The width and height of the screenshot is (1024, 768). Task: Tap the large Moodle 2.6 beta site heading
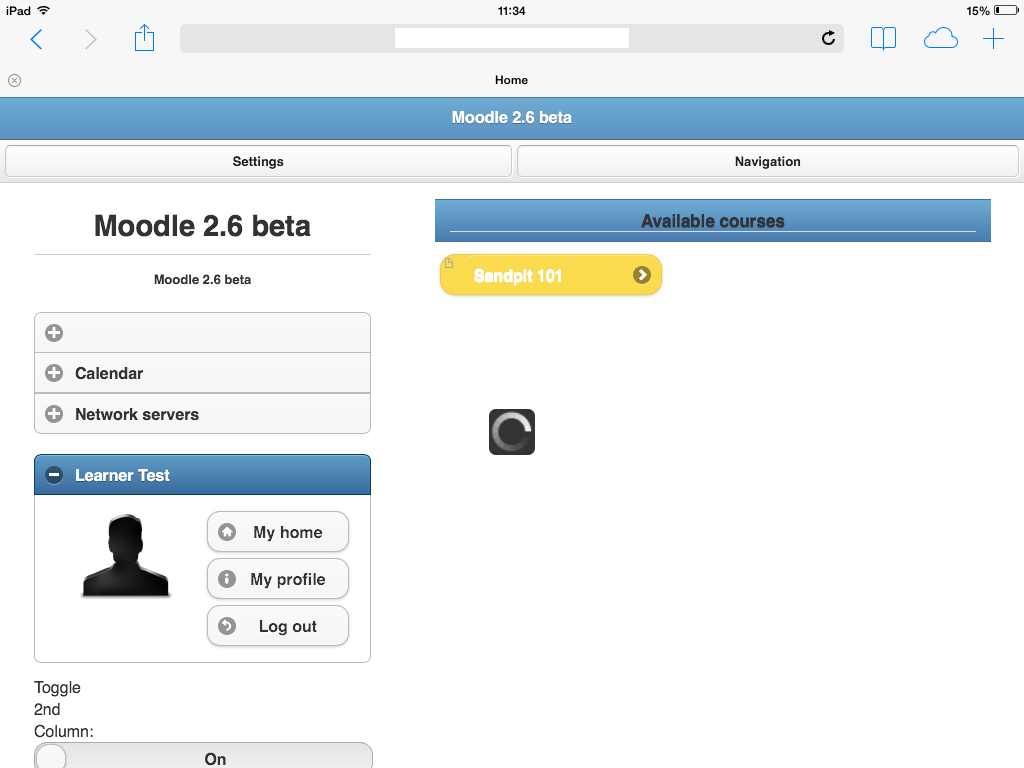202,226
